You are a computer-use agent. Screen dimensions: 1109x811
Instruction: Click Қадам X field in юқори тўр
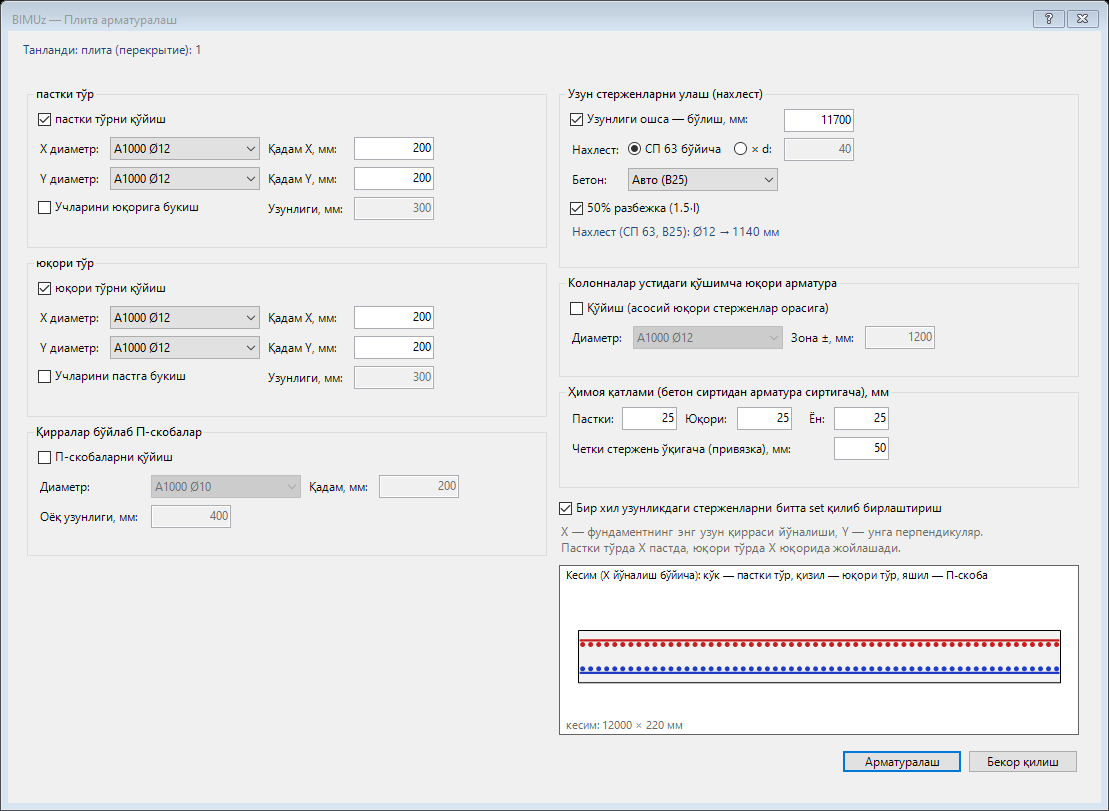[393, 317]
